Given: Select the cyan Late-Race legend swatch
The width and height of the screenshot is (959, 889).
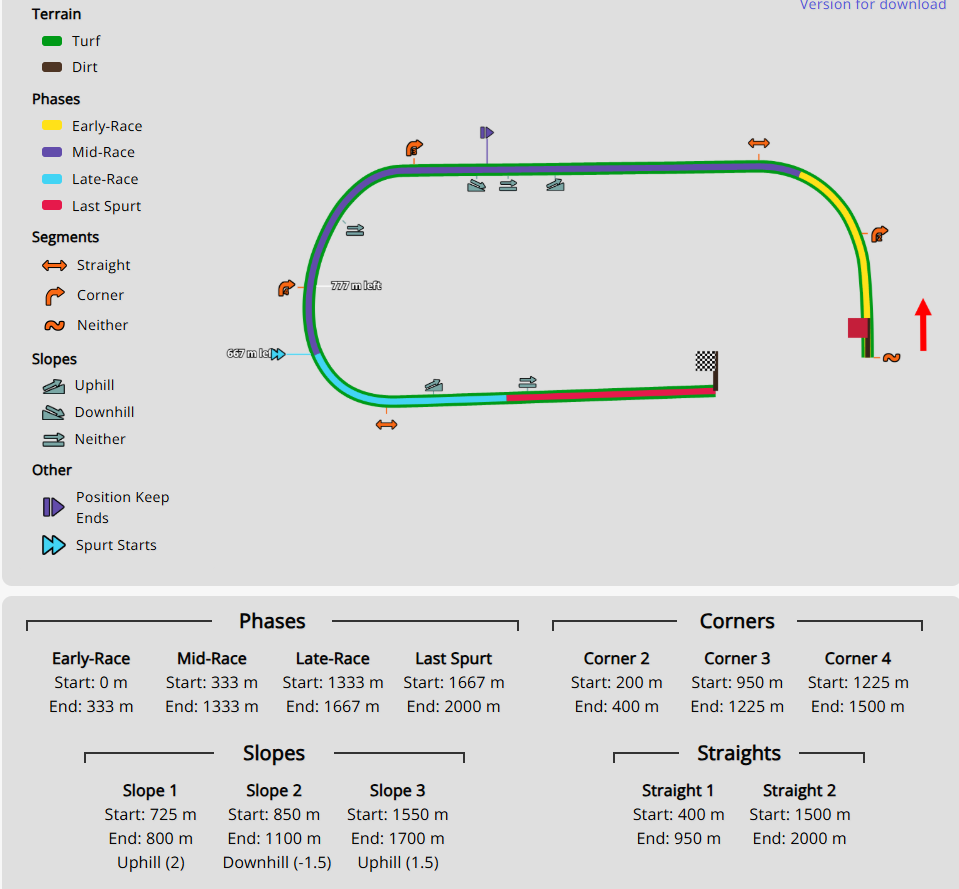Looking at the screenshot, I should click(x=52, y=179).
